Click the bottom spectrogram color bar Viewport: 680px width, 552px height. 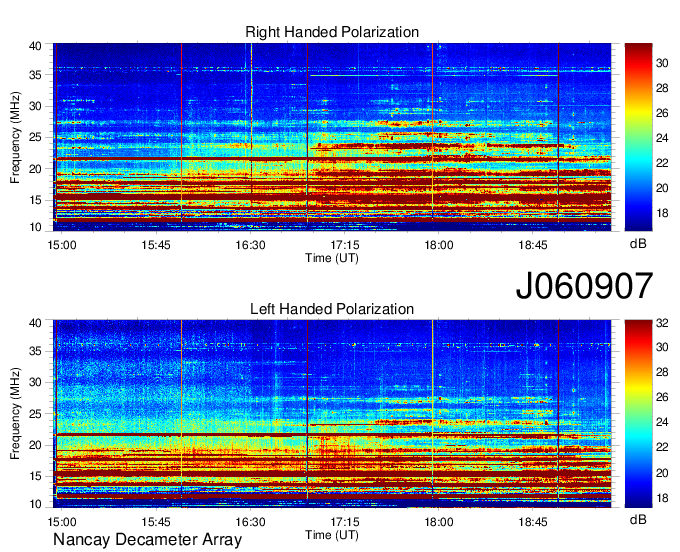(x=638, y=414)
